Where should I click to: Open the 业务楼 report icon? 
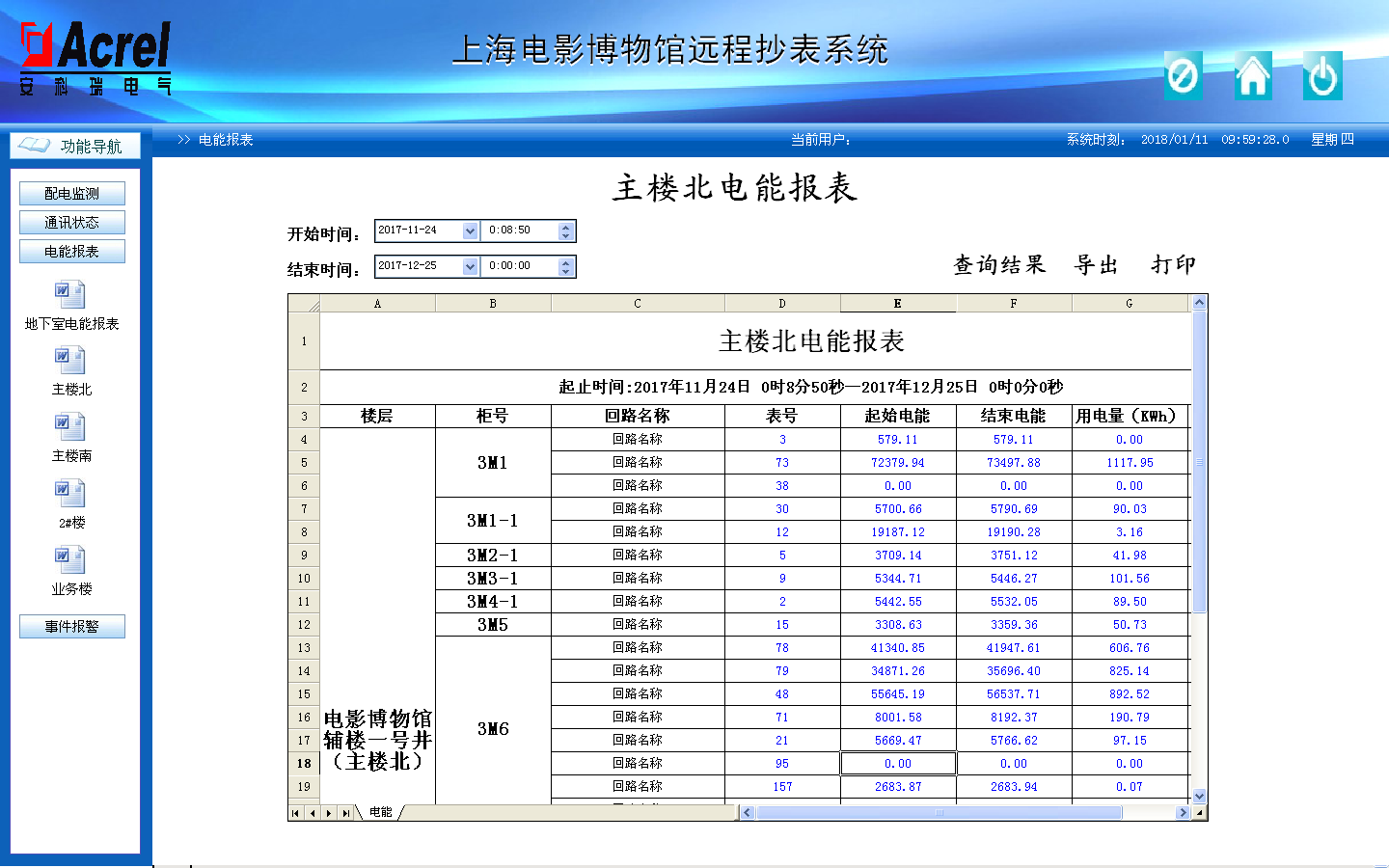coord(70,560)
